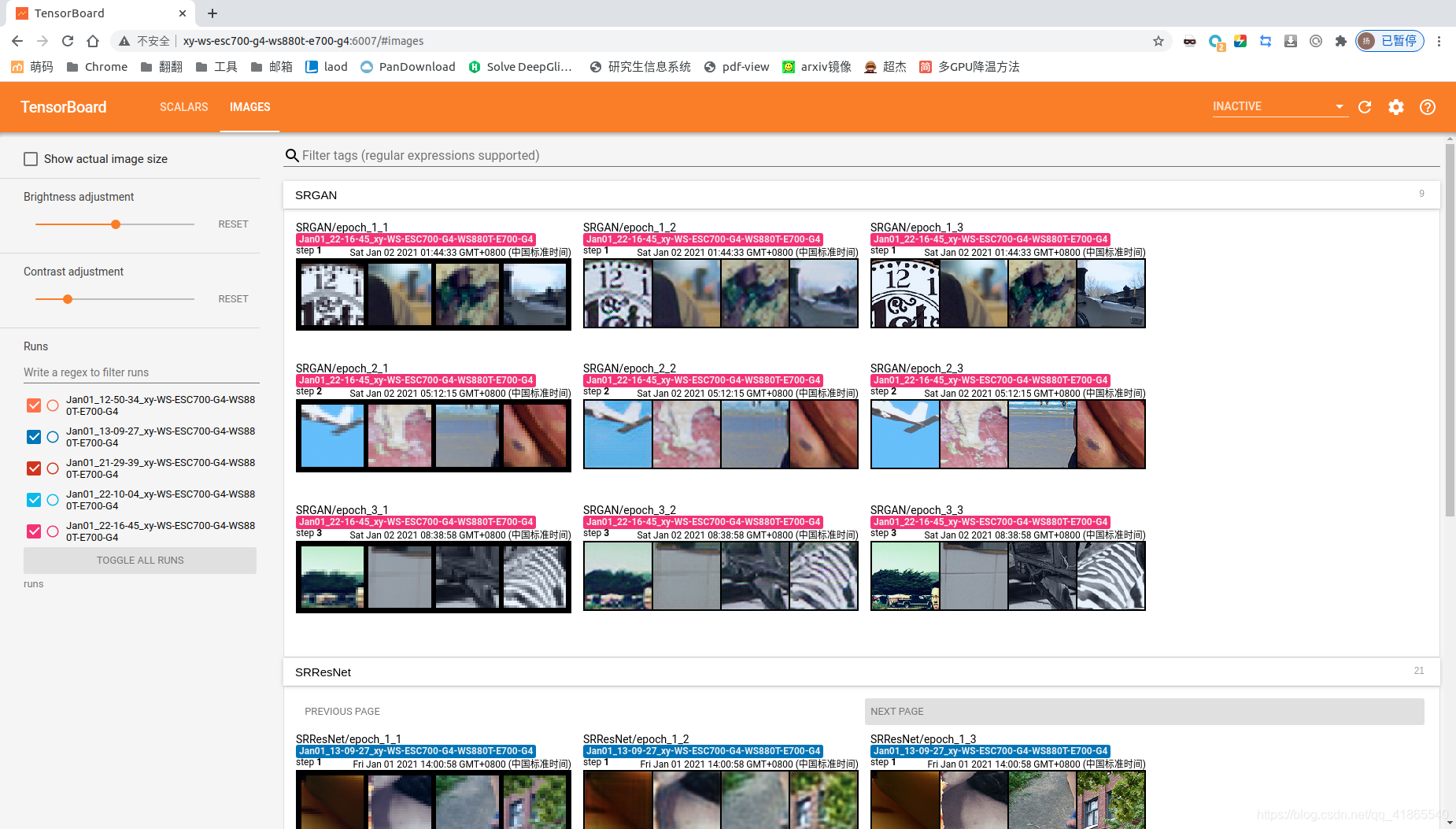Click the TOGGLE ALL RUNS button
This screenshot has width=1456, height=829.
(x=139, y=560)
